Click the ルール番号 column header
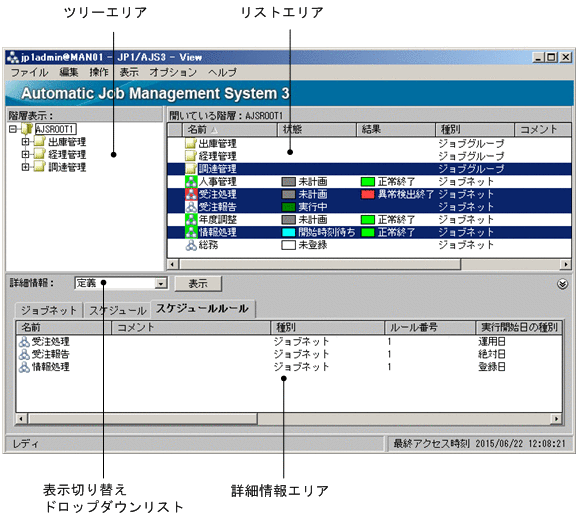Image resolution: width=580 pixels, height=519 pixels. [430, 327]
